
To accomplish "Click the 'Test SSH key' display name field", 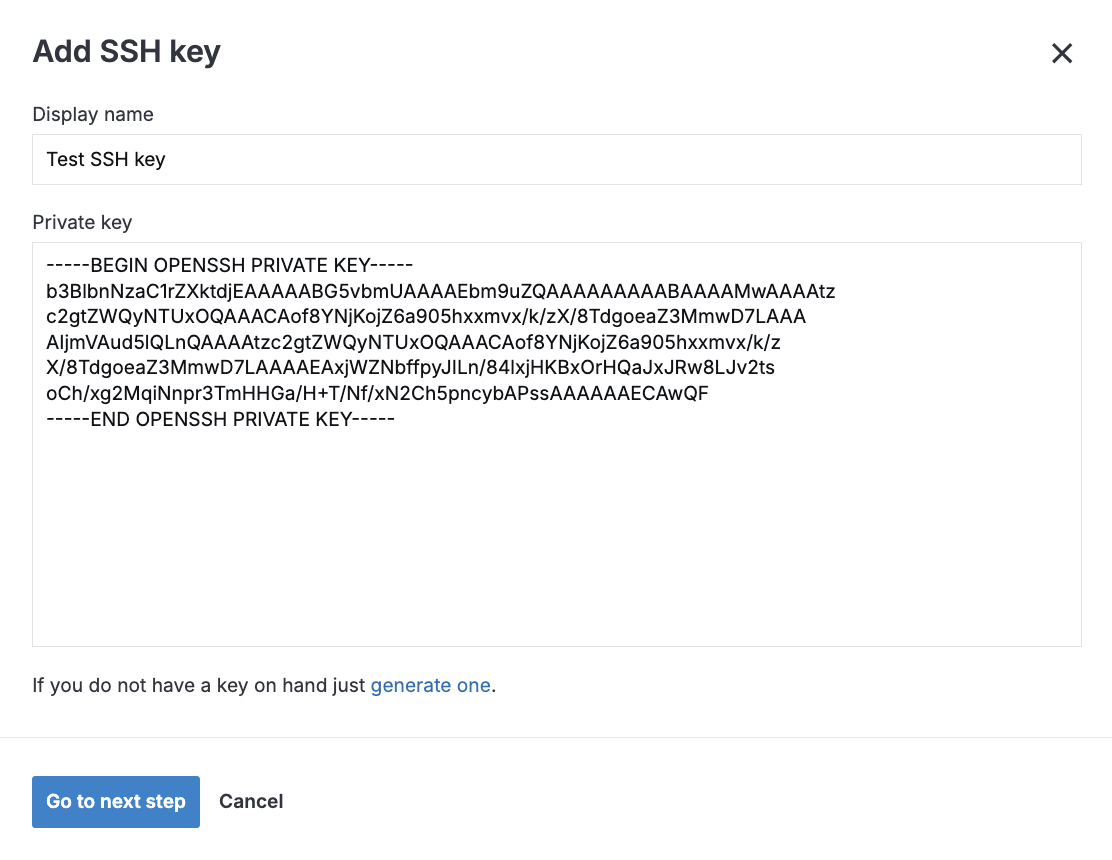I will [556, 159].
